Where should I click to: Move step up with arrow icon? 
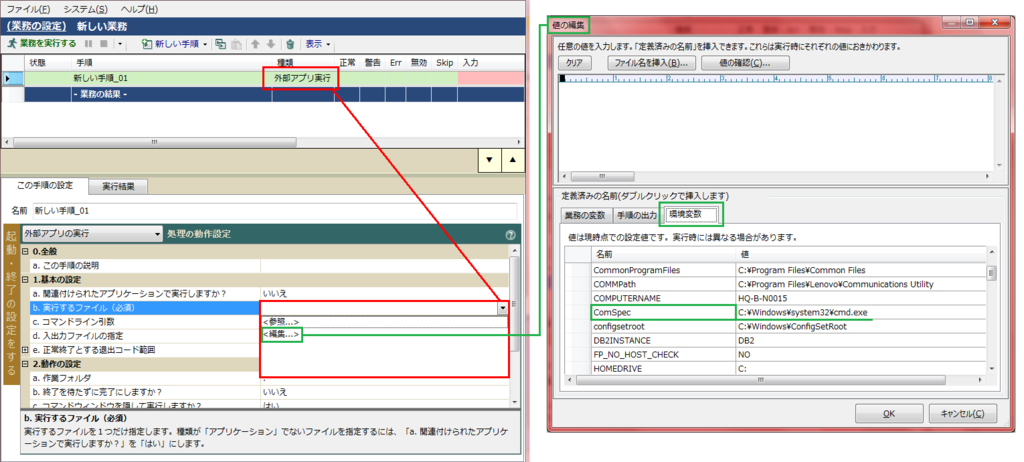click(255, 44)
